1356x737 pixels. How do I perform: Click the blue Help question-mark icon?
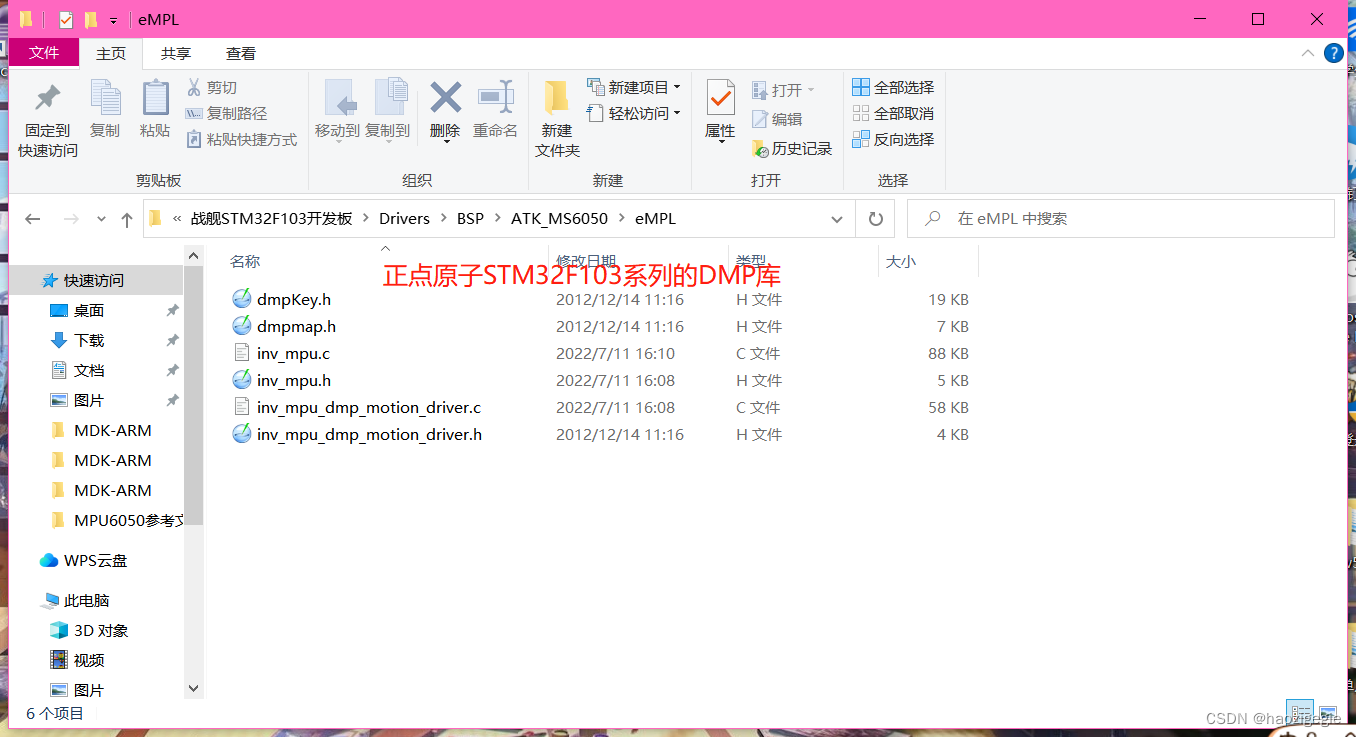click(x=1334, y=54)
